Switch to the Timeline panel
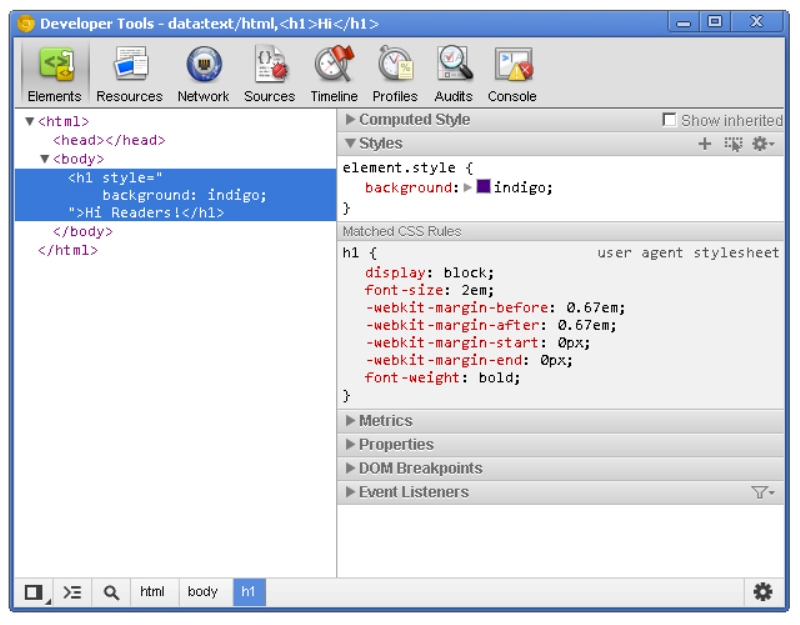Screen dimensions: 800x625 pyautogui.click(x=333, y=75)
